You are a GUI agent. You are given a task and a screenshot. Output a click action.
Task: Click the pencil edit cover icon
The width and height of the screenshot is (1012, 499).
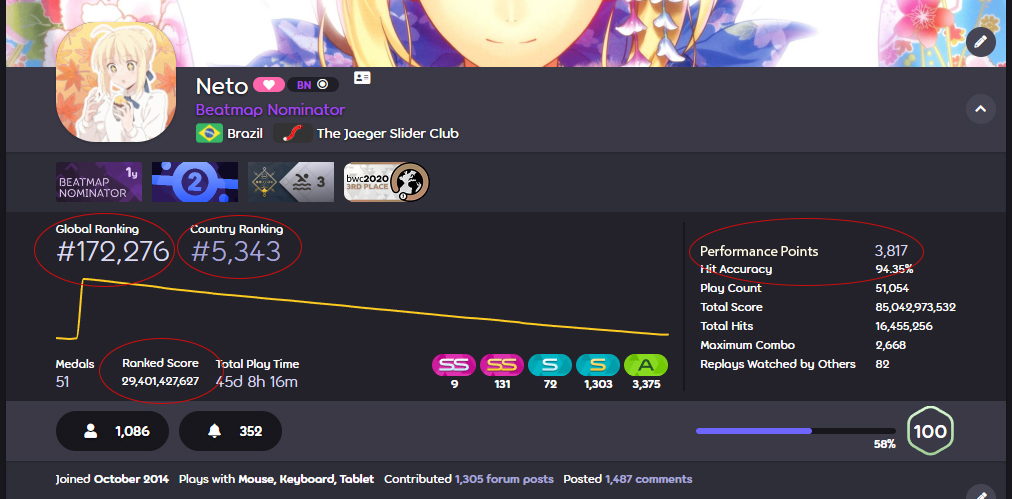980,42
